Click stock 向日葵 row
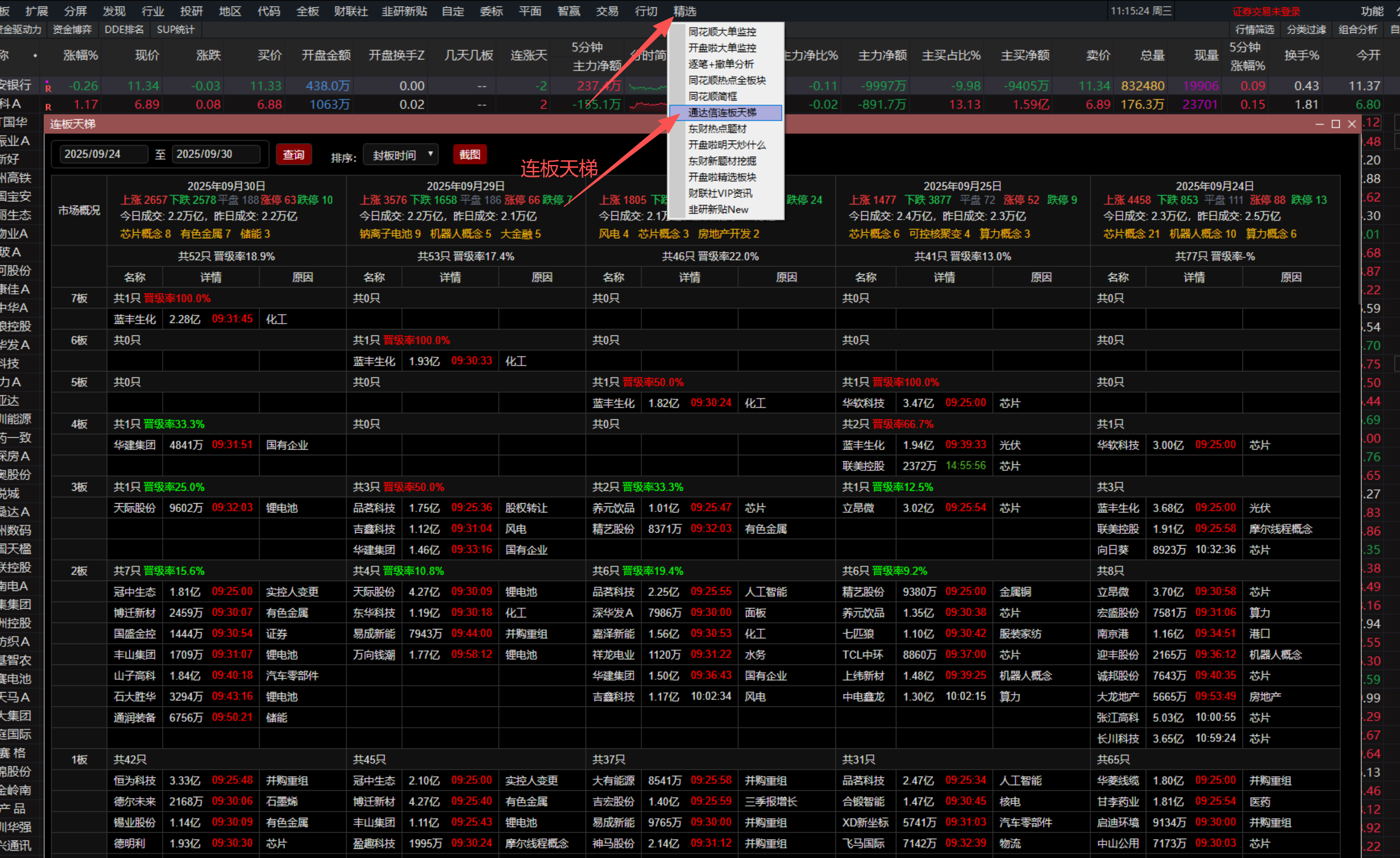The height and width of the screenshot is (858, 1400). coord(1113,550)
